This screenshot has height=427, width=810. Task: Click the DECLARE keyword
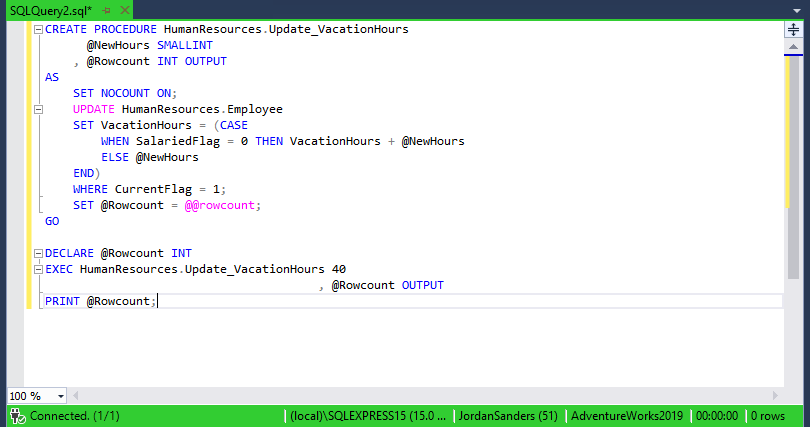[69, 254]
